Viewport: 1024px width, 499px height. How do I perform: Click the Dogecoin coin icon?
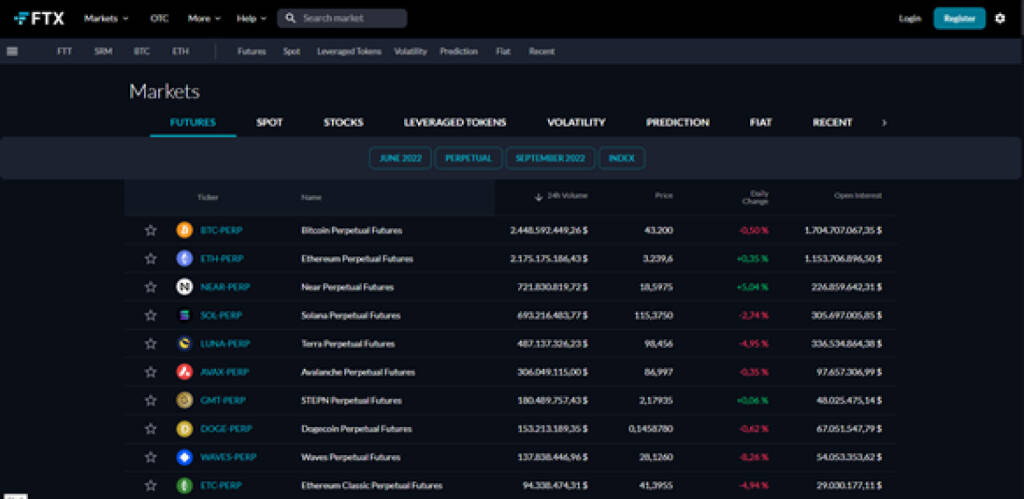coord(184,429)
